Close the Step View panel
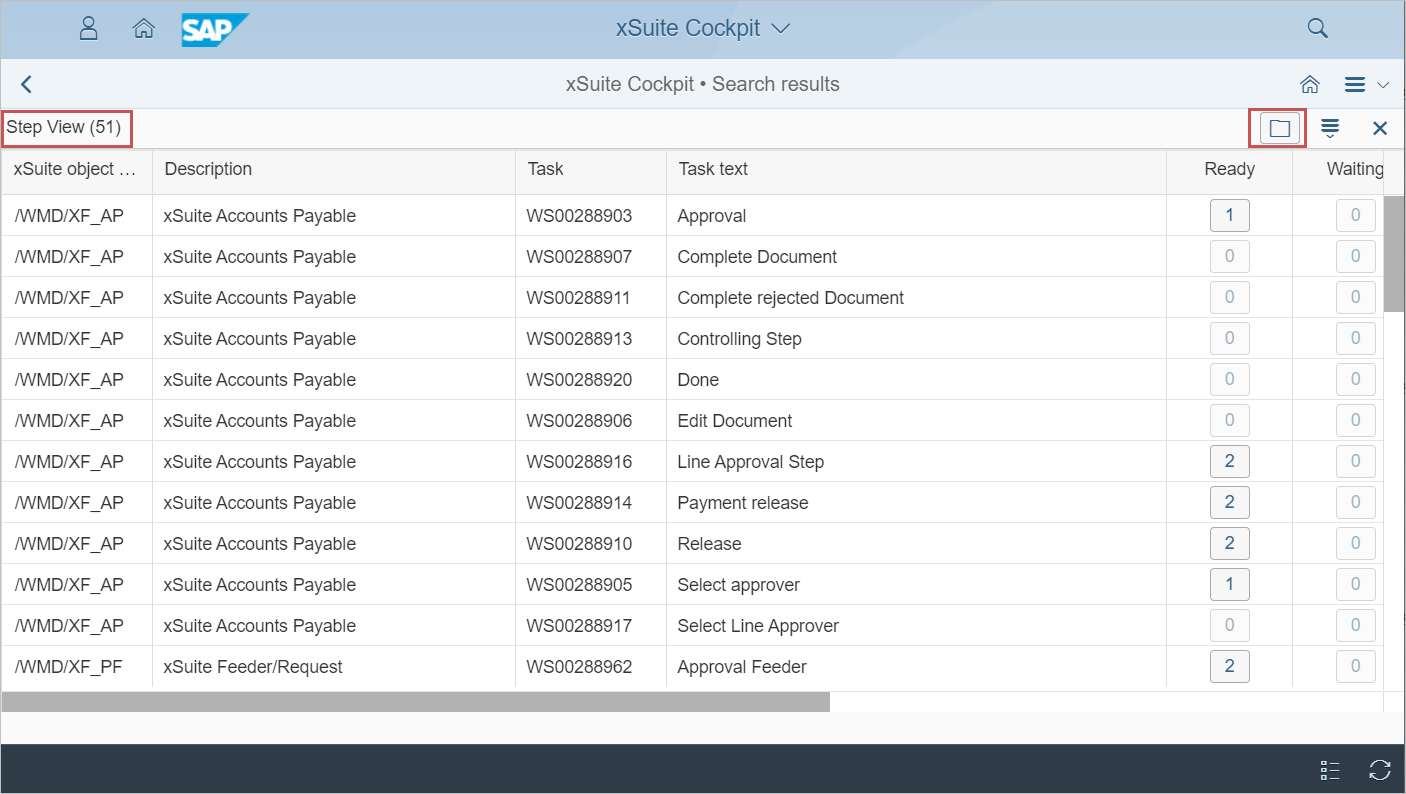This screenshot has height=794, width=1406. 1380,128
